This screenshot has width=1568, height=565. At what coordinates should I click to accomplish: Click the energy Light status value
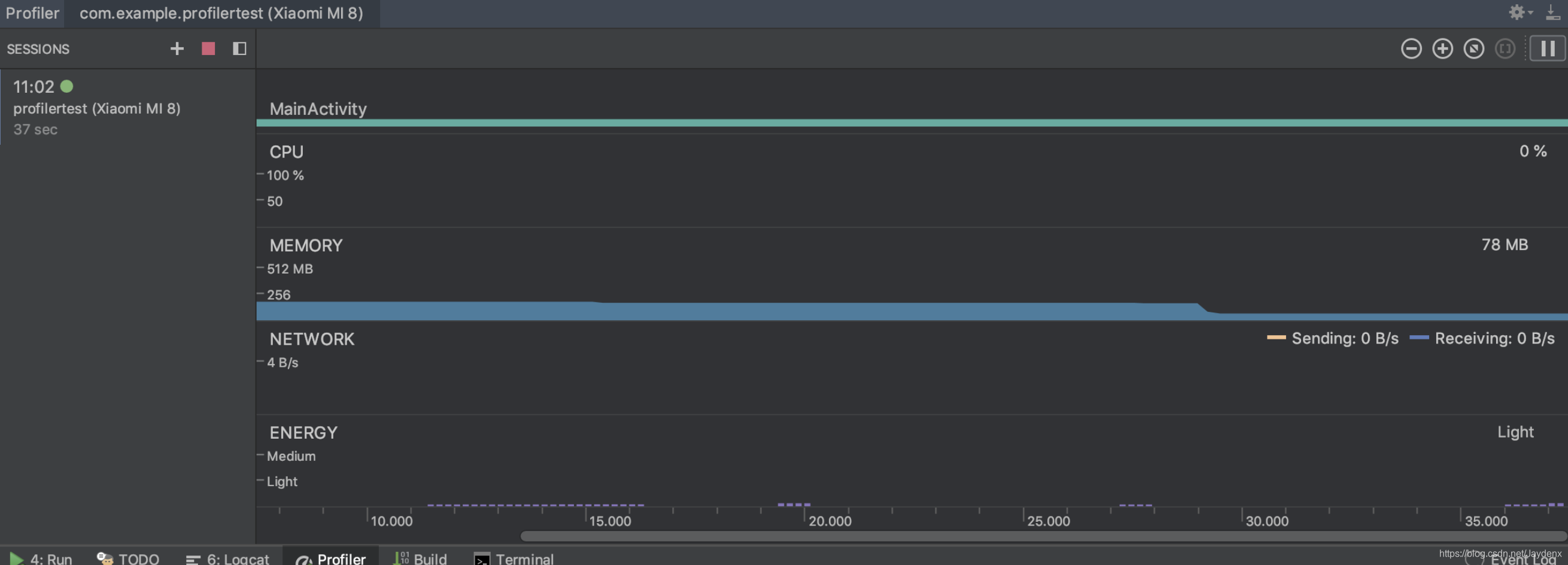click(1515, 432)
